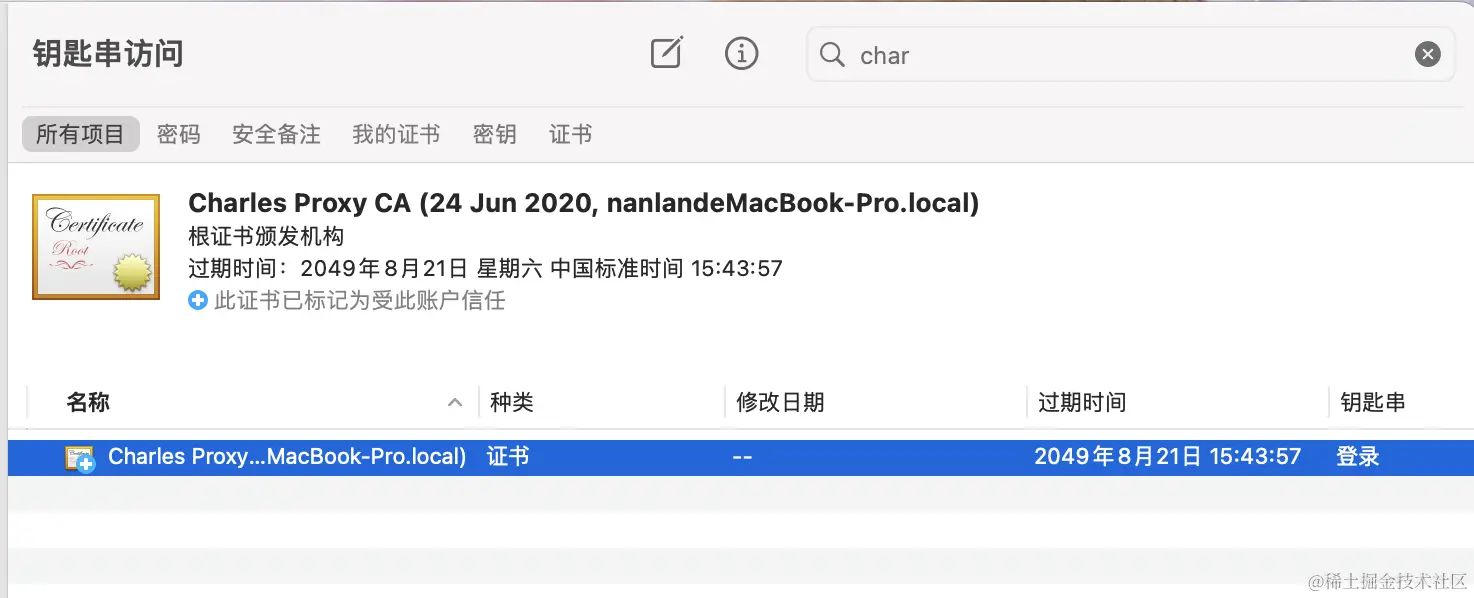
Task: Click the 过期时间 detail line in header
Action: tap(485, 268)
